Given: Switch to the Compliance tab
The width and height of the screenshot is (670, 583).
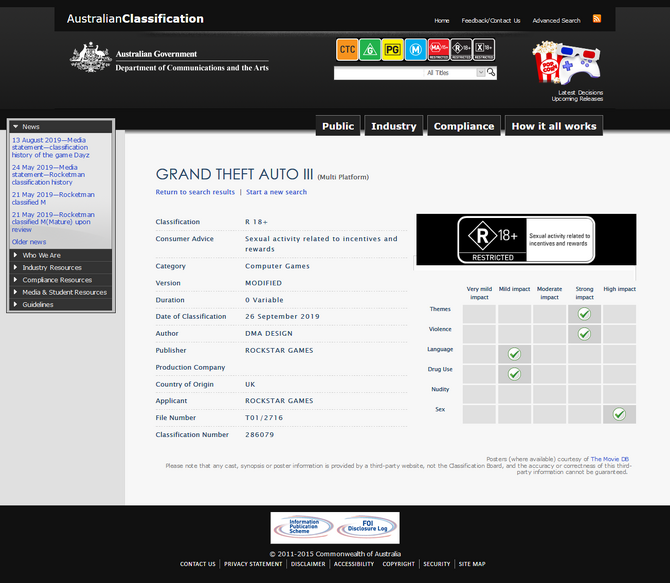Looking at the screenshot, I should (x=464, y=126).
